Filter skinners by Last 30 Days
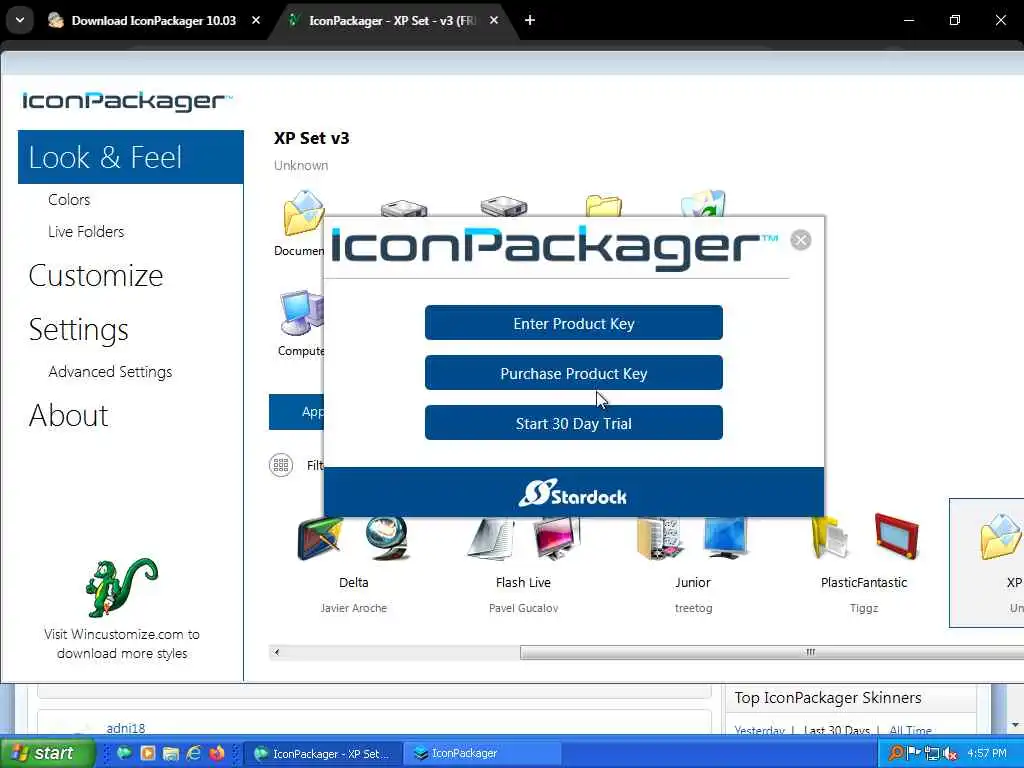 (x=837, y=730)
